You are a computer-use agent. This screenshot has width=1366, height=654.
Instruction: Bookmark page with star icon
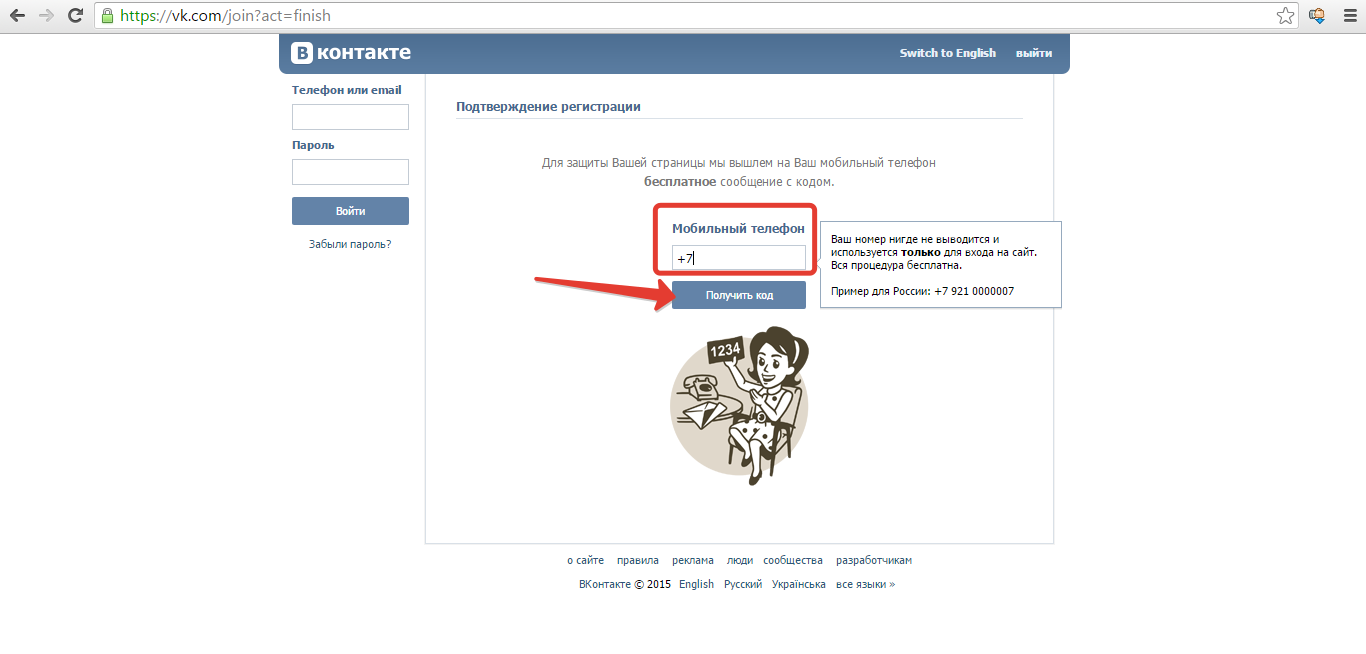click(1285, 15)
